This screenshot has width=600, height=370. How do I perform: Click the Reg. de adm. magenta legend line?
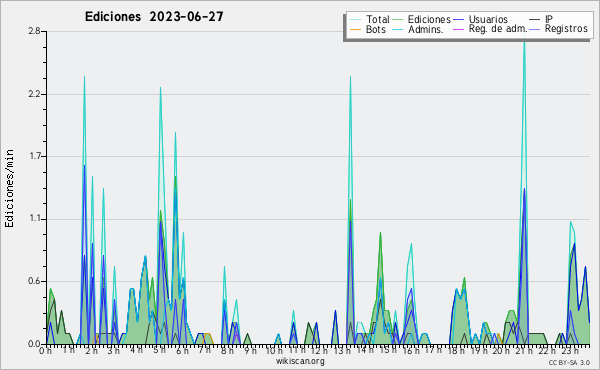coord(458,29)
